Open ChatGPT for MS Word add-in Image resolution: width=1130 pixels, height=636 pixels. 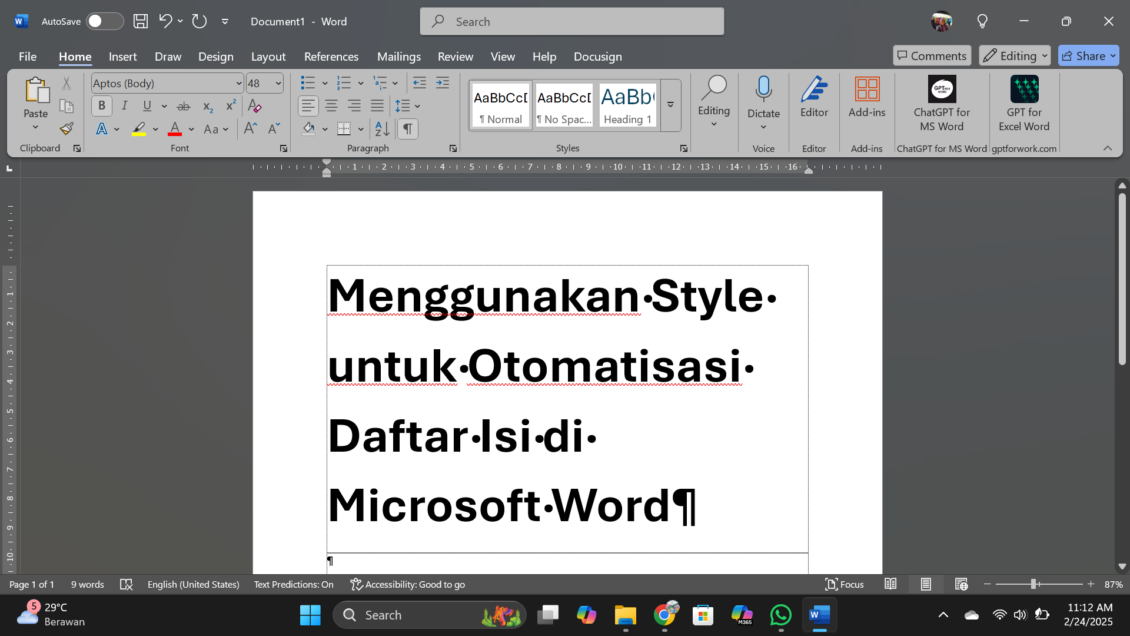point(941,104)
